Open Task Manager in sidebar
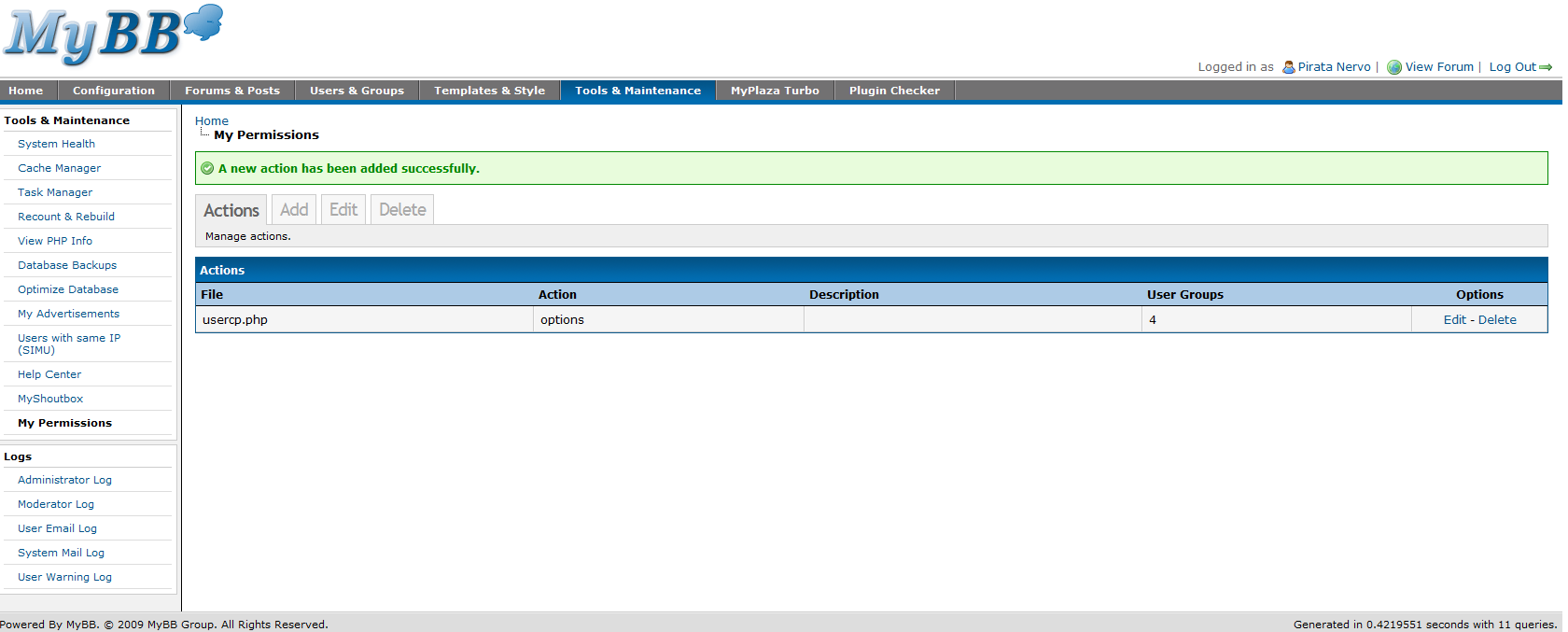 (x=55, y=192)
